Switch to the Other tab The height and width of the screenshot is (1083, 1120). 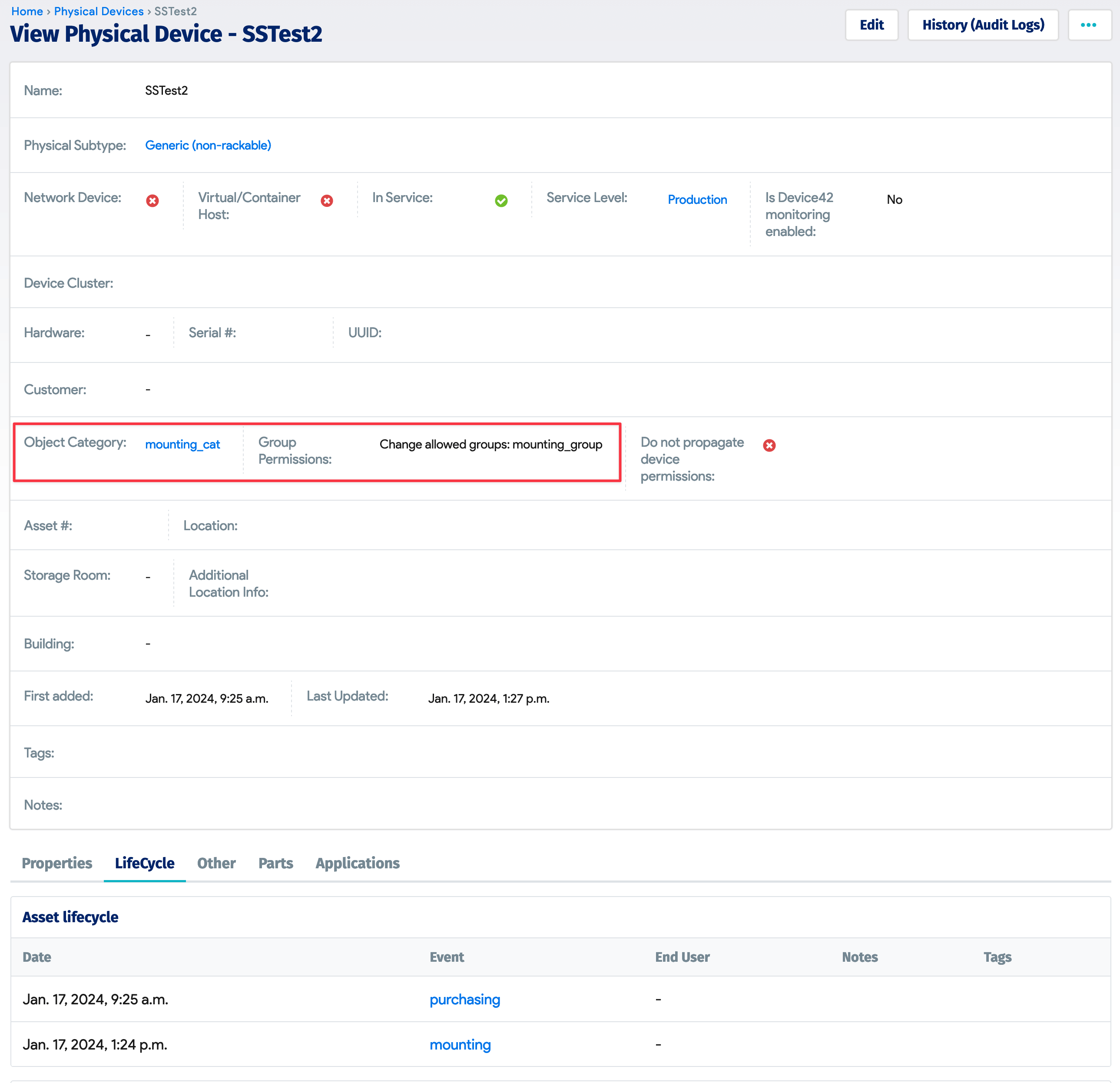pos(216,863)
